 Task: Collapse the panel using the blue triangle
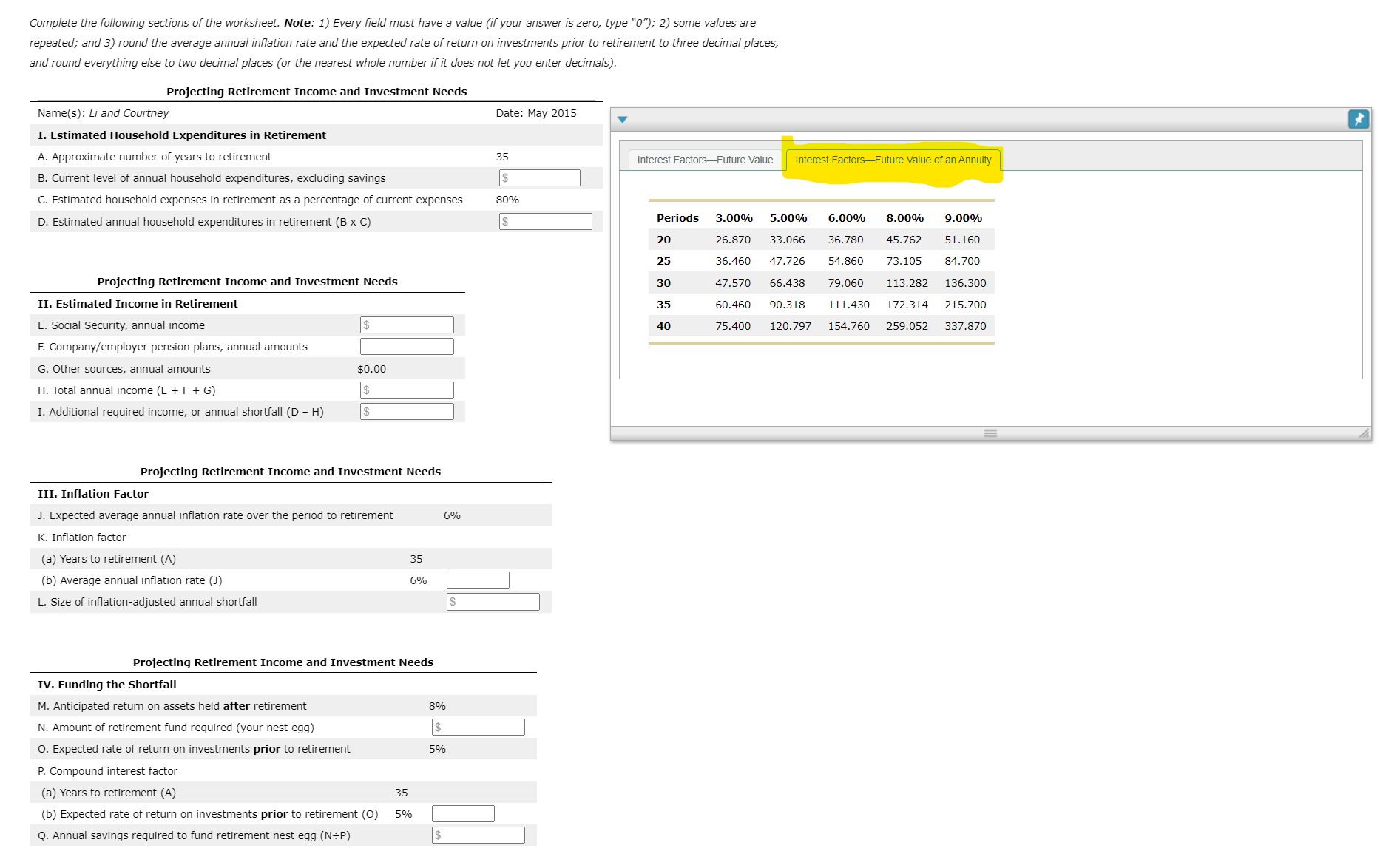[x=623, y=119]
